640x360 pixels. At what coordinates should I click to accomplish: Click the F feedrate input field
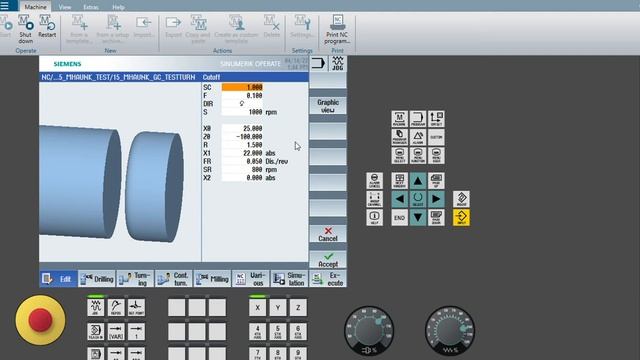[242, 96]
